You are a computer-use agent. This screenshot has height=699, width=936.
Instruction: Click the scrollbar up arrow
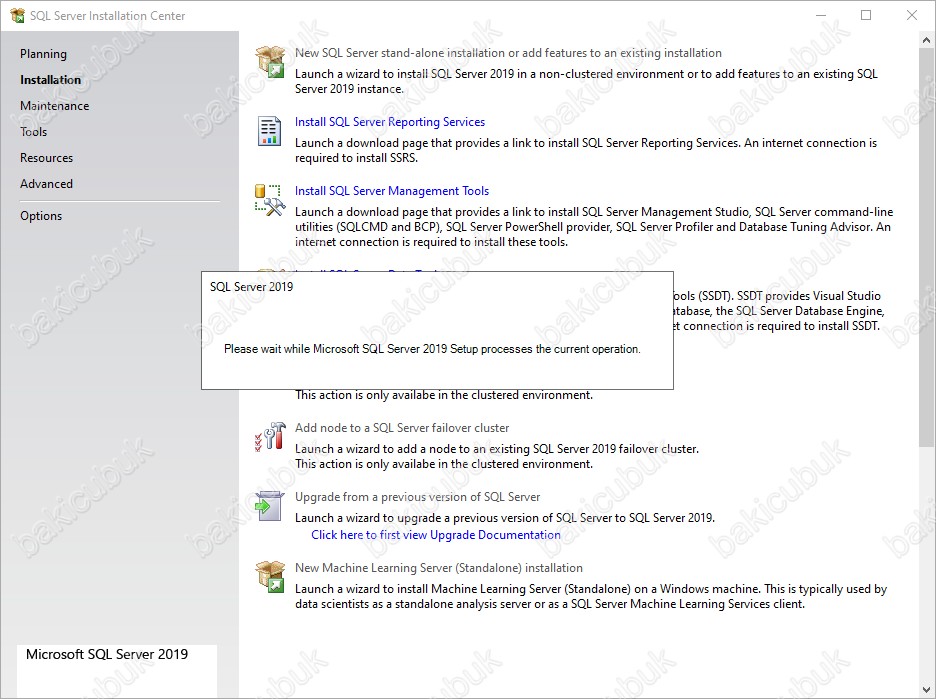[926, 41]
